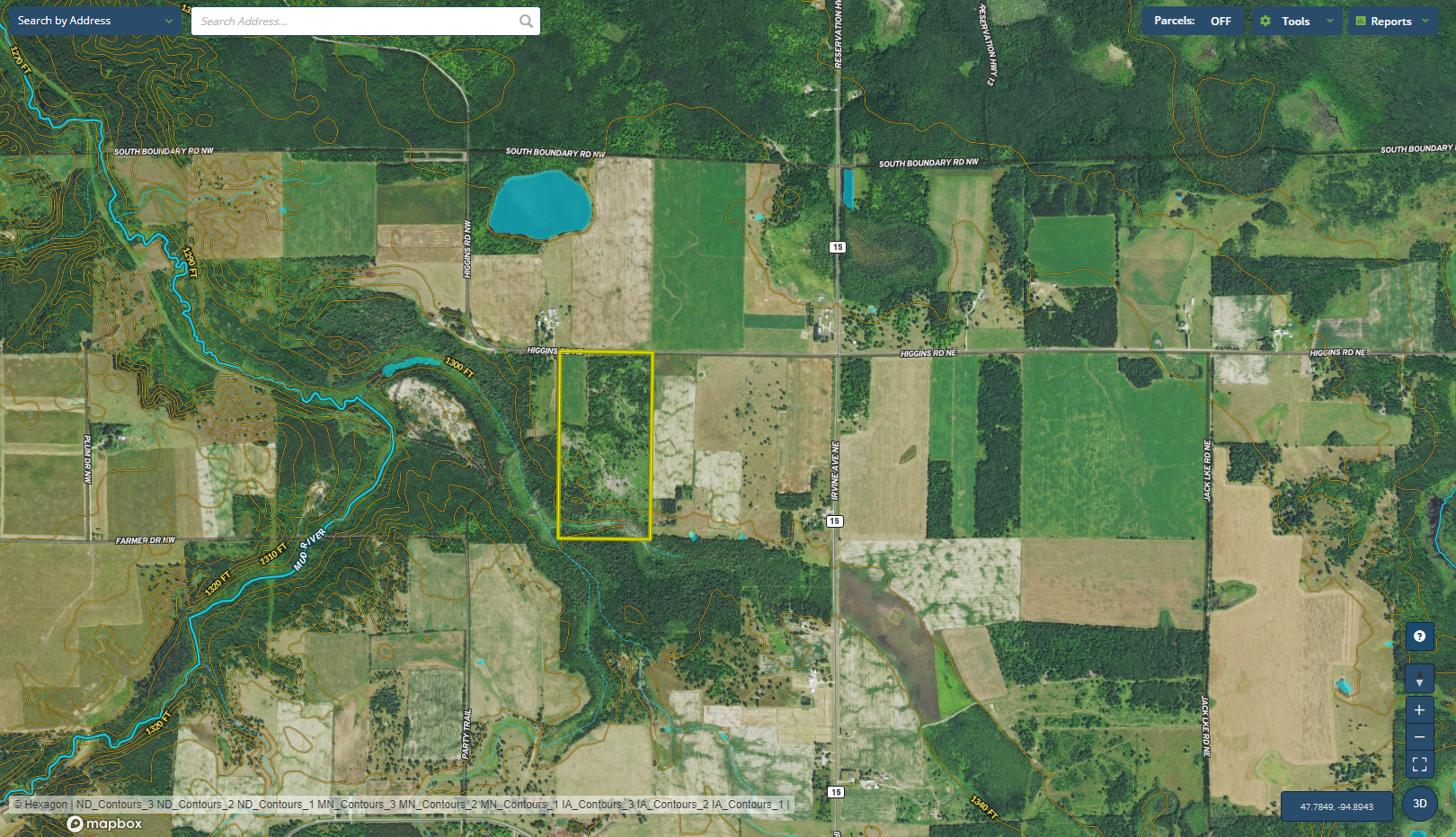The height and width of the screenshot is (837, 1456).
Task: Expand the Reports dropdown chevron
Action: pos(1425,21)
